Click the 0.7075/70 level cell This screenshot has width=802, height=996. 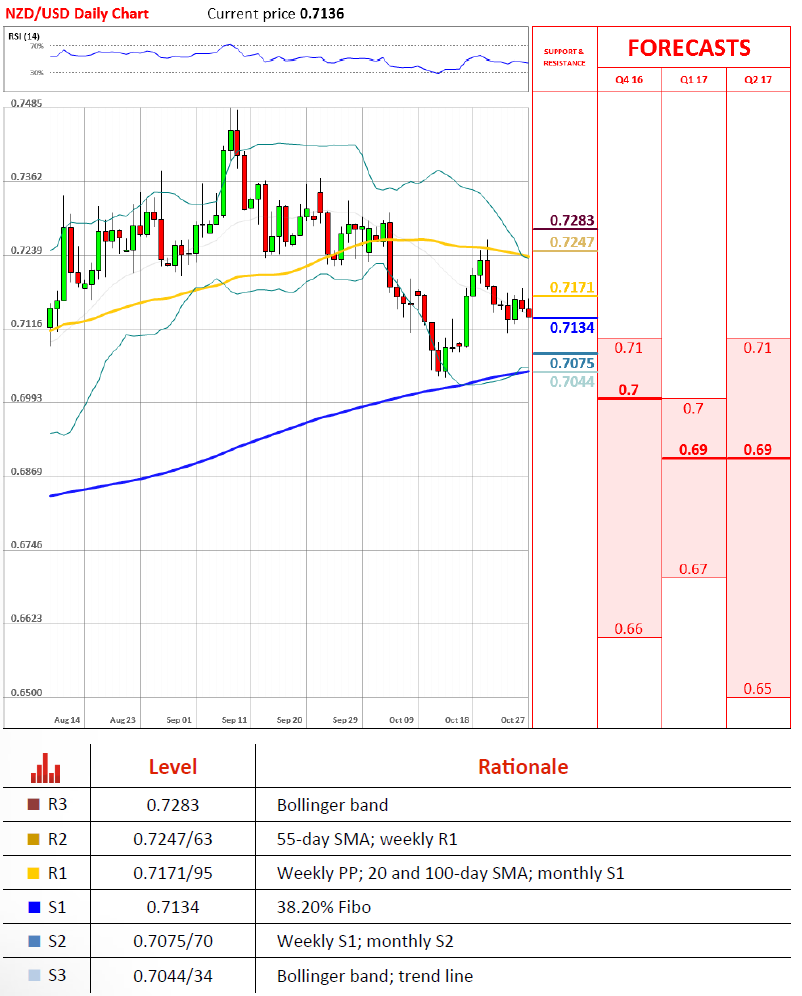click(173, 941)
